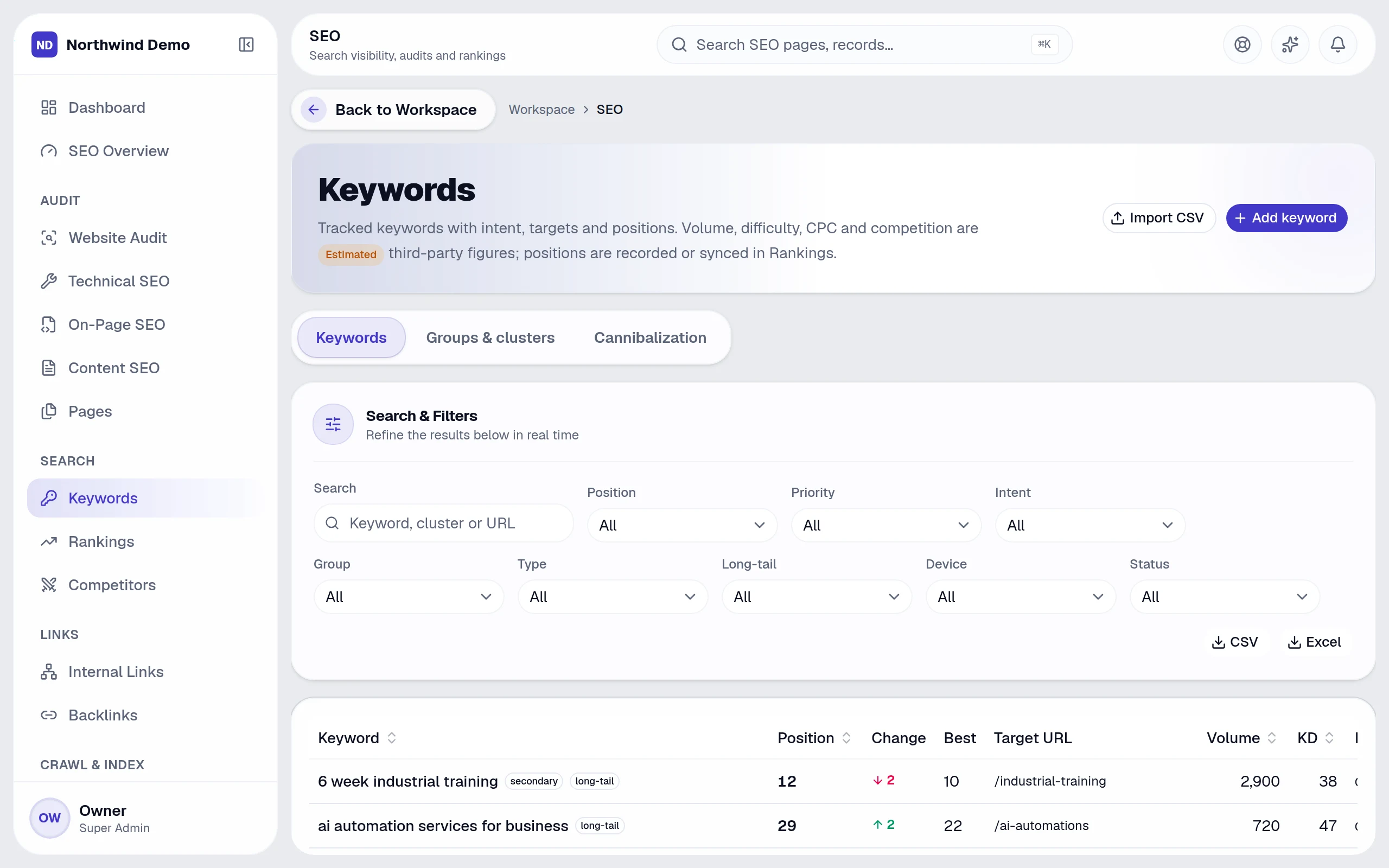Click the /industrial-training target URL

[x=1050, y=781]
